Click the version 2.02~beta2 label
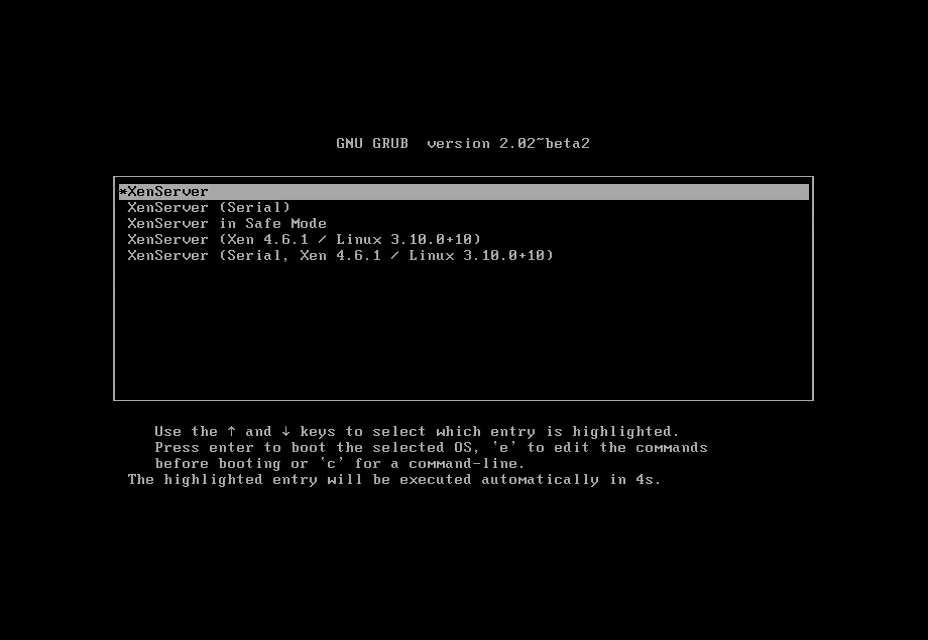928x640 pixels. point(508,143)
